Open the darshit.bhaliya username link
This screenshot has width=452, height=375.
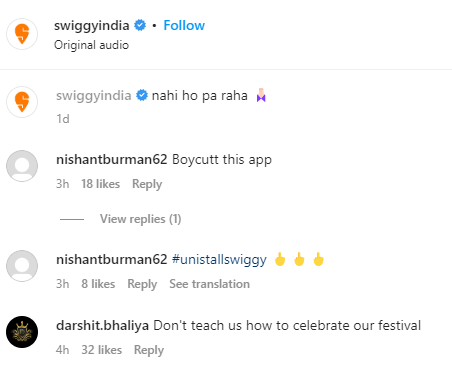102,326
